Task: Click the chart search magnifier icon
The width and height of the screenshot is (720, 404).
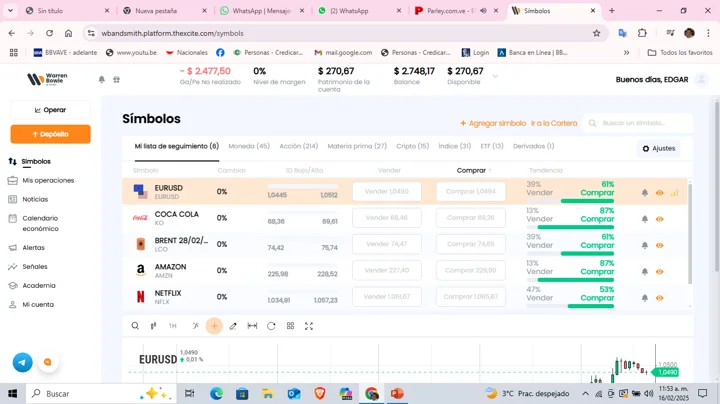Action: (135, 326)
